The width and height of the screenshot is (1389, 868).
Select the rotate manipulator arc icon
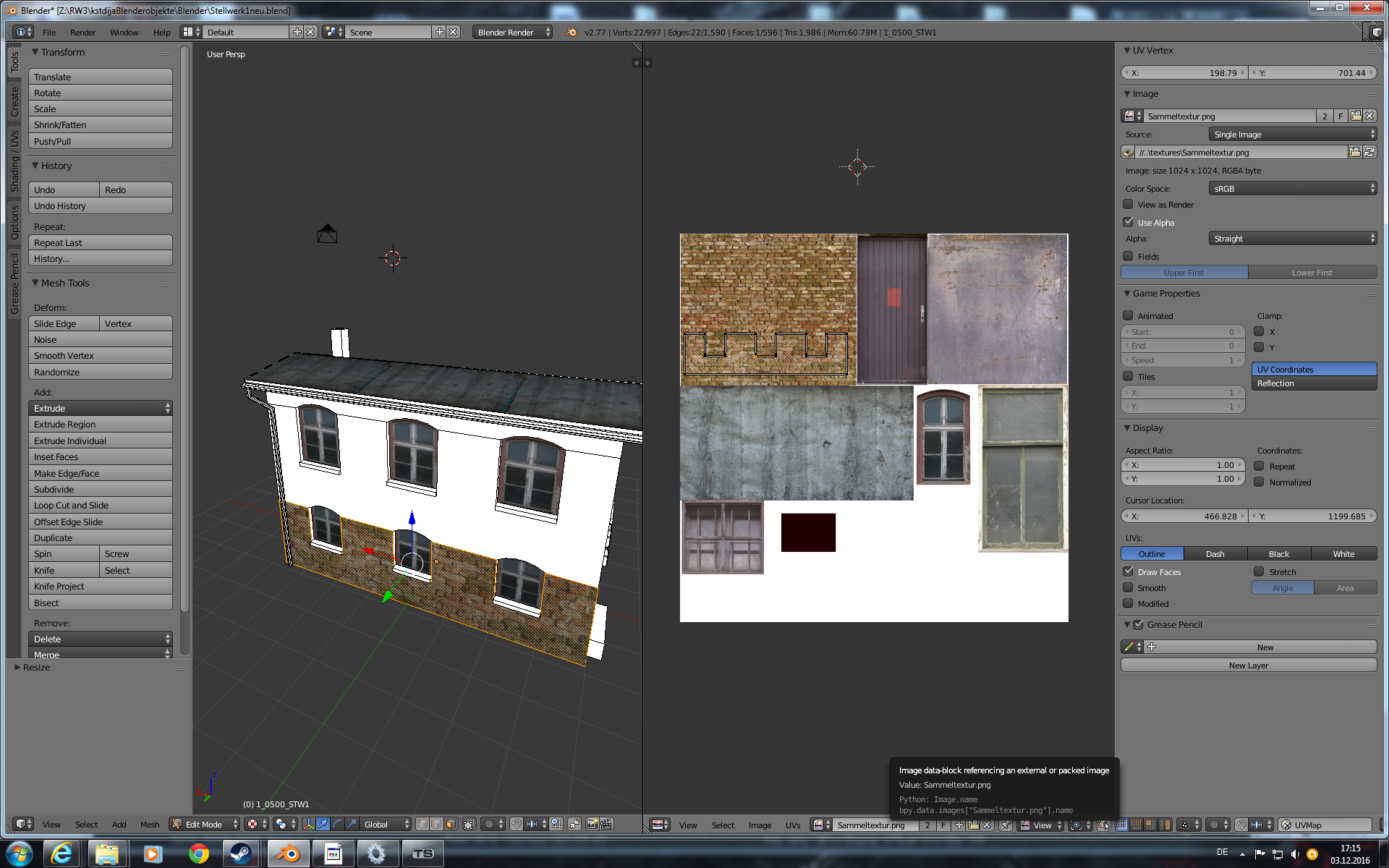tap(337, 824)
